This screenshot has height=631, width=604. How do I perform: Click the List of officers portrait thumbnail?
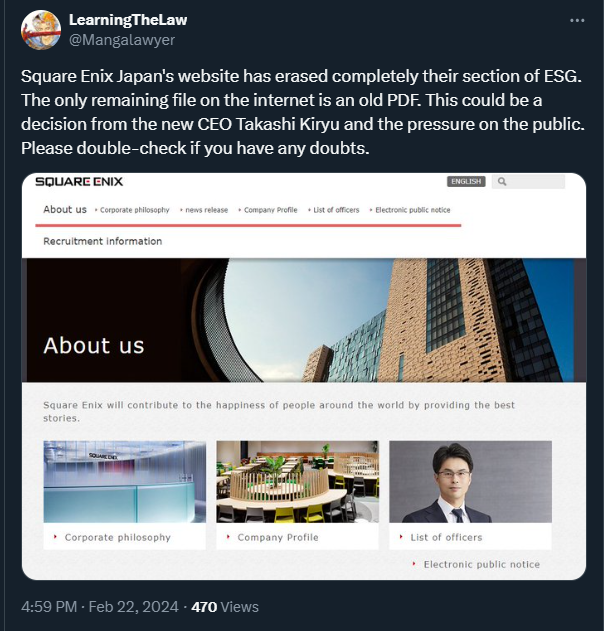coord(470,482)
